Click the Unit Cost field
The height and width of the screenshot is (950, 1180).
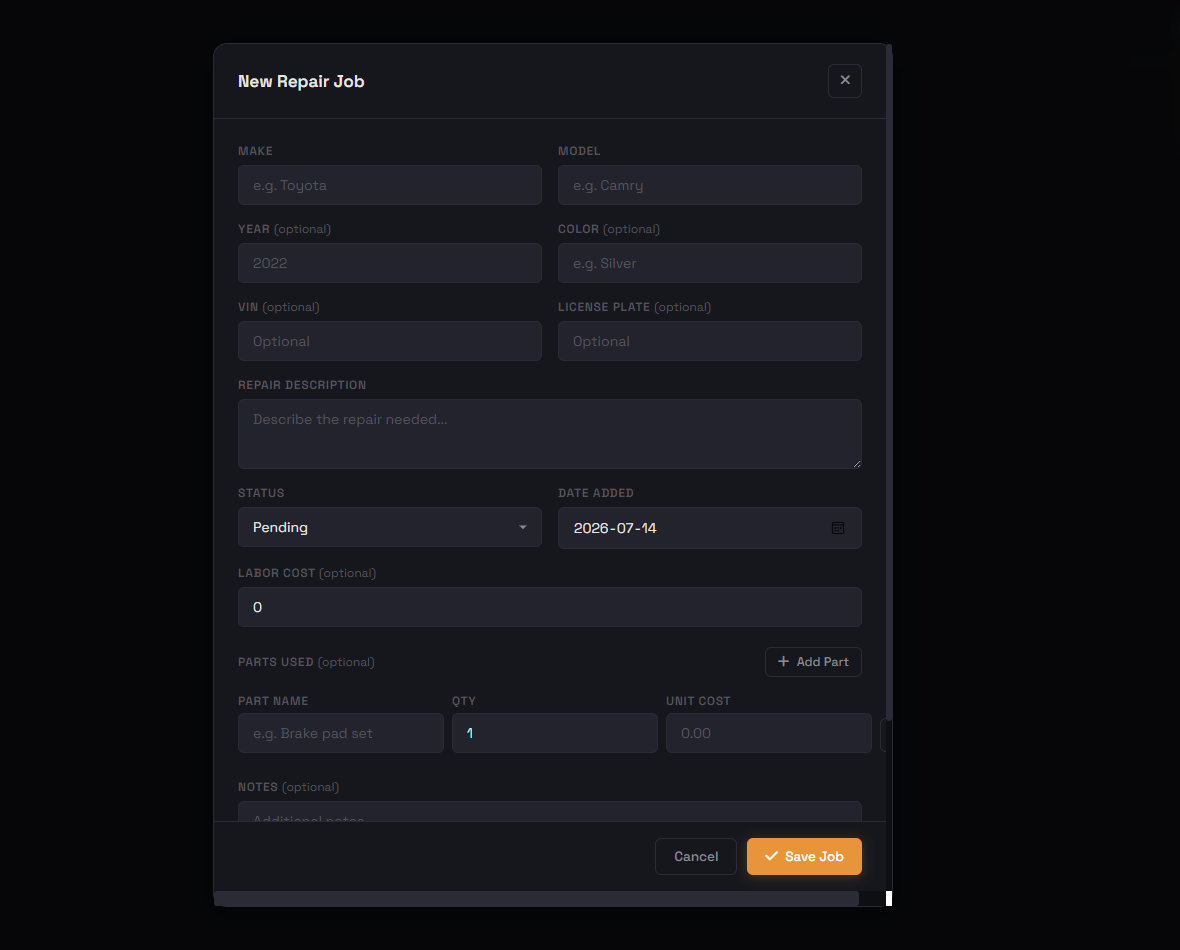768,733
